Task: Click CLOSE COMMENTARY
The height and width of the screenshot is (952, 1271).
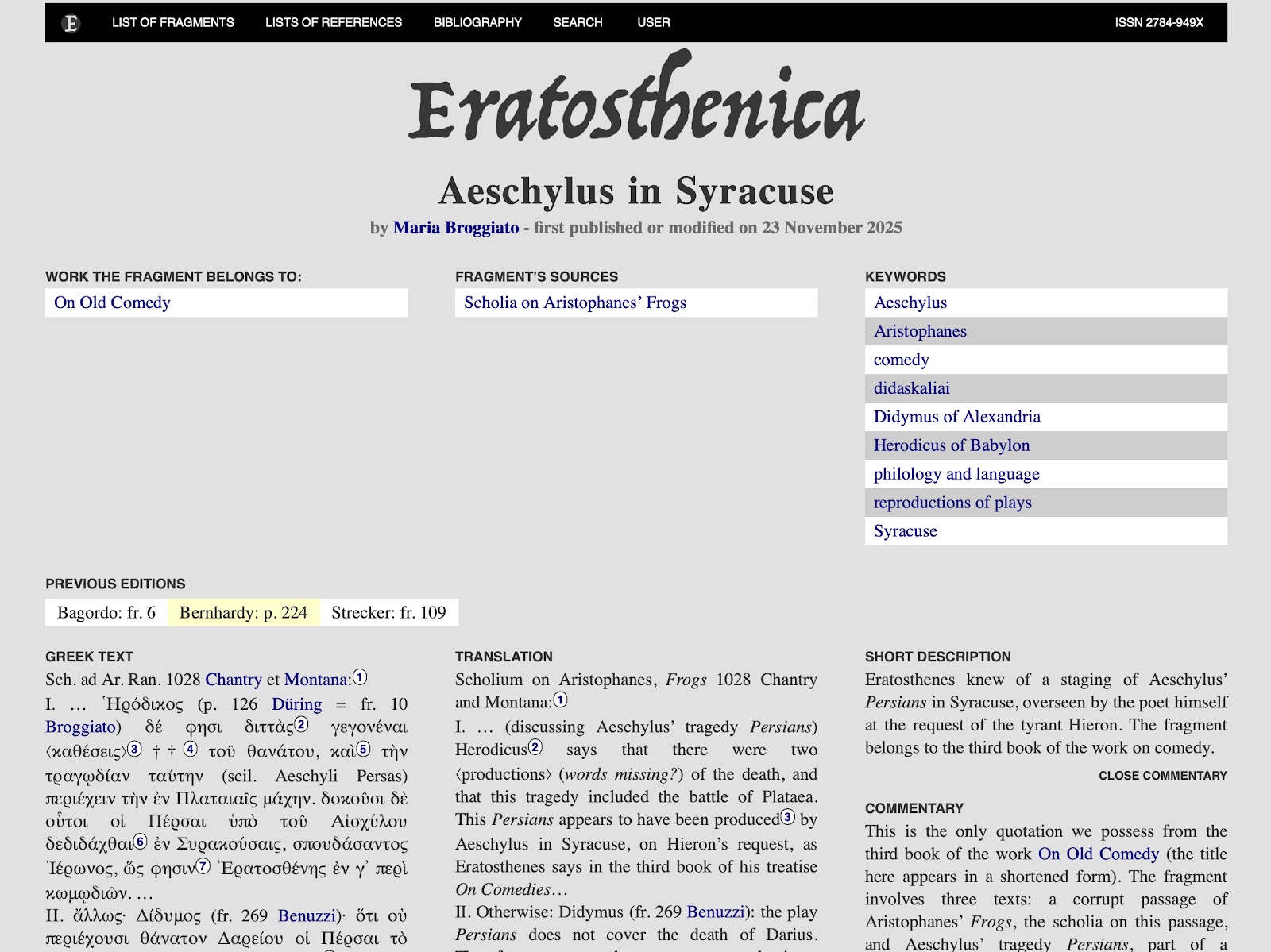Action: (x=1163, y=776)
